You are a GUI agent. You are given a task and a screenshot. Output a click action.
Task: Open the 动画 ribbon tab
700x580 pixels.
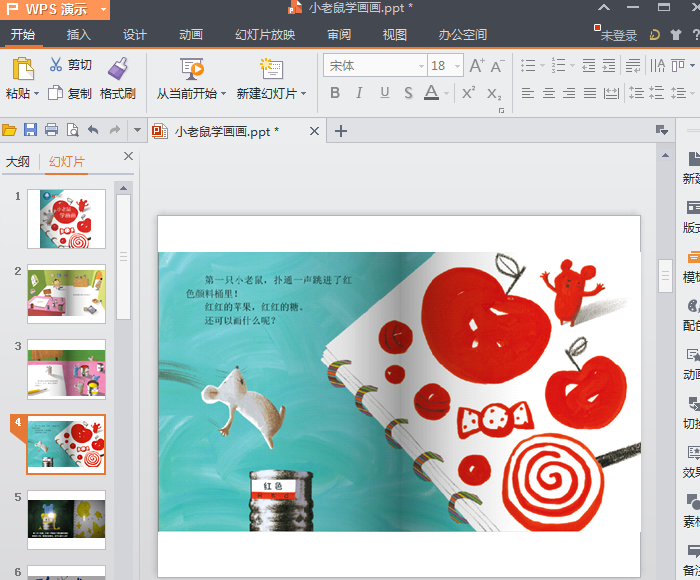coord(191,34)
